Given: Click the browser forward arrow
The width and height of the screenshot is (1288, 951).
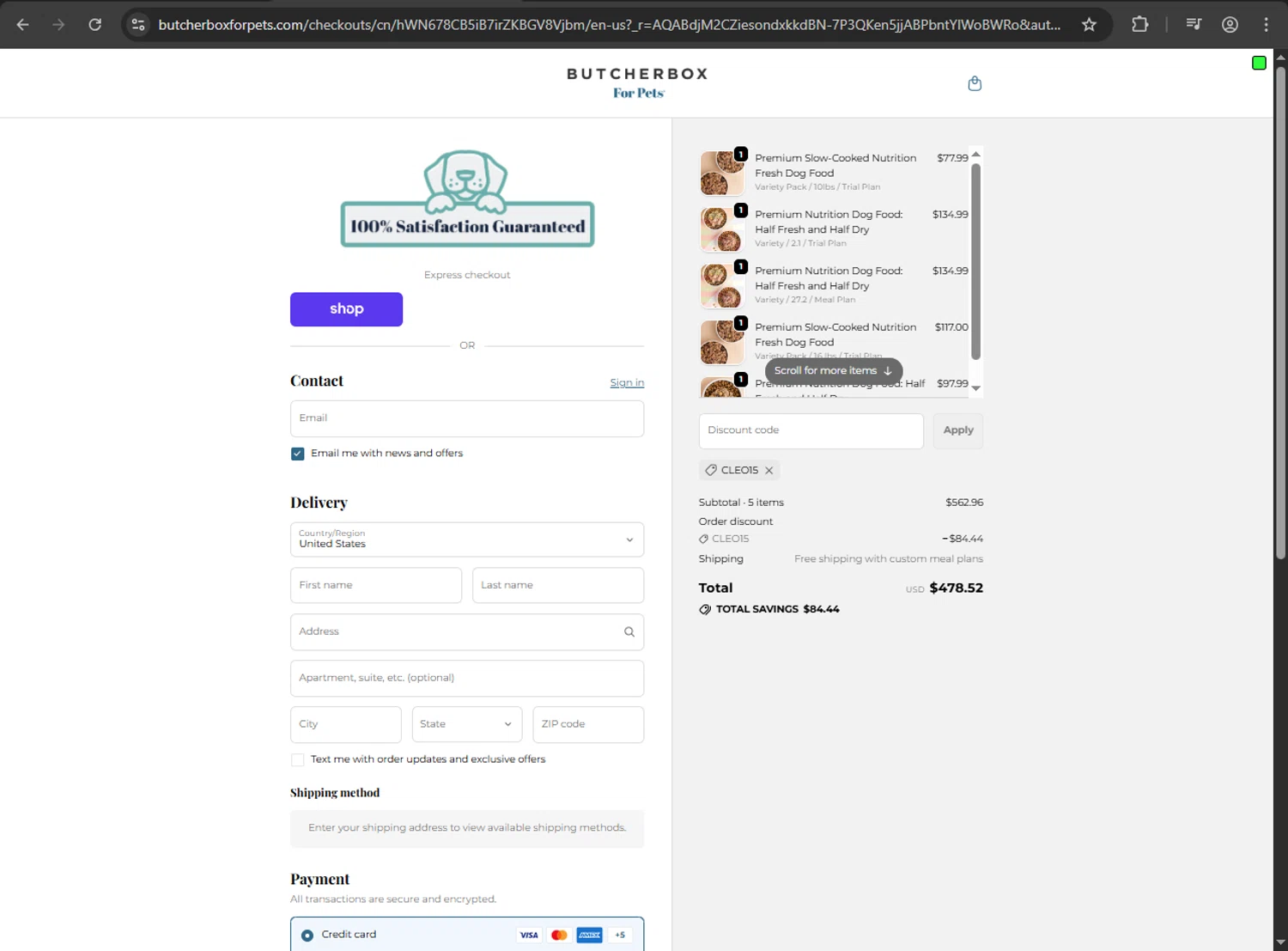Looking at the screenshot, I should (x=58, y=24).
